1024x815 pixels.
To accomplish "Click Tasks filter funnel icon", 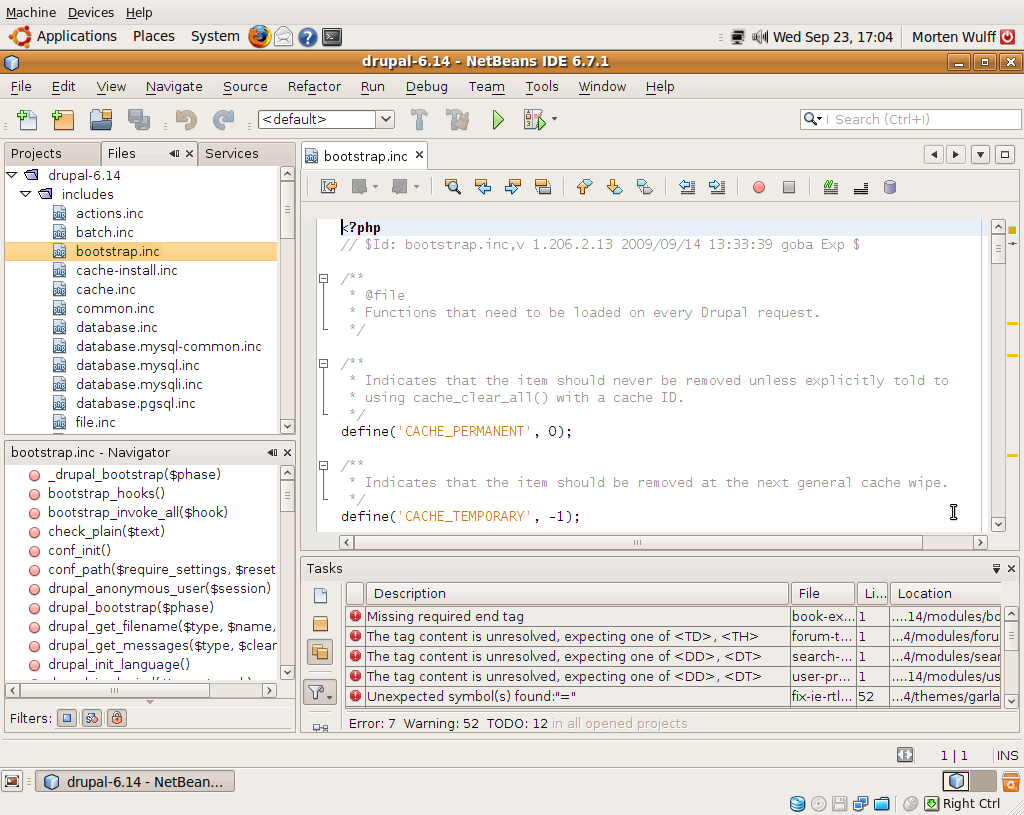I will pyautogui.click(x=320, y=692).
